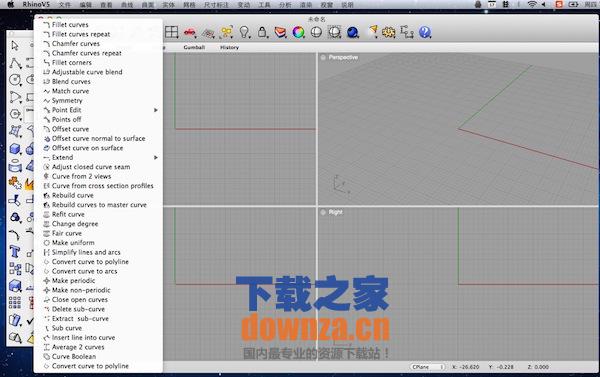Click the spotlight icon in toolbar
The image size is (600, 377).
pos(372,32)
